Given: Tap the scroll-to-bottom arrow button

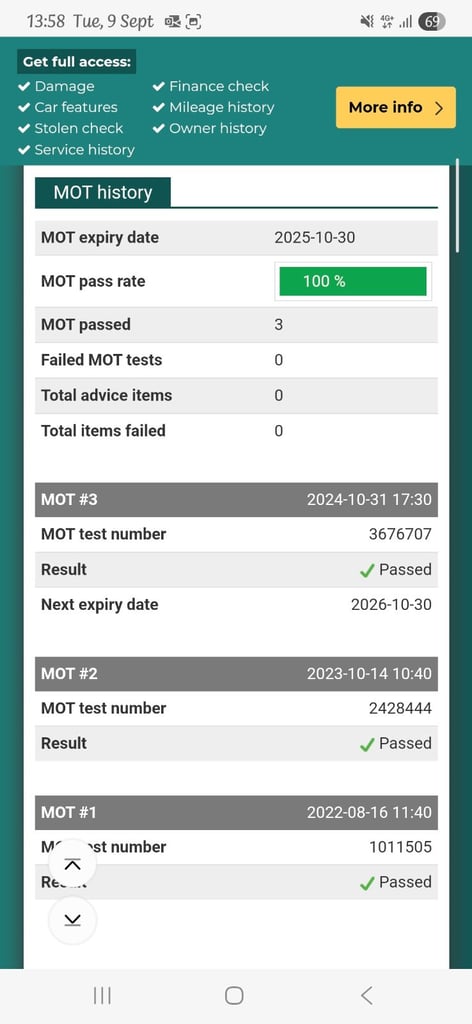Looking at the screenshot, I should coord(72,920).
